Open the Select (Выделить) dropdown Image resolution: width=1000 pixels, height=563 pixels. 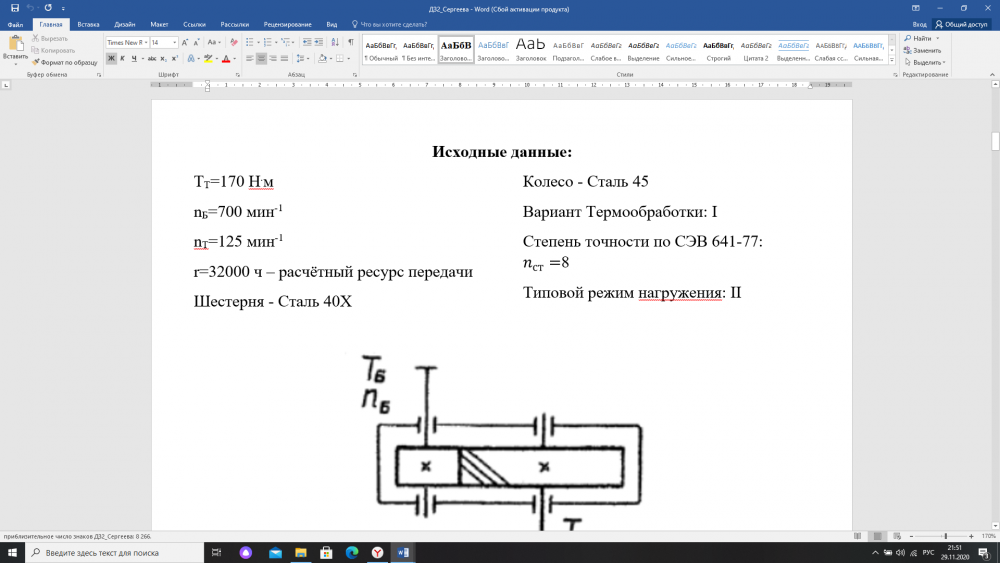[x=925, y=62]
